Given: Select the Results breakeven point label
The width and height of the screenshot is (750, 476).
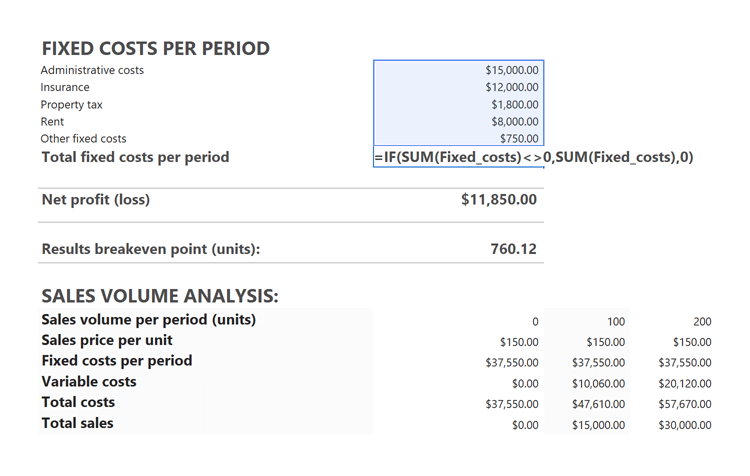Looking at the screenshot, I should 150,249.
